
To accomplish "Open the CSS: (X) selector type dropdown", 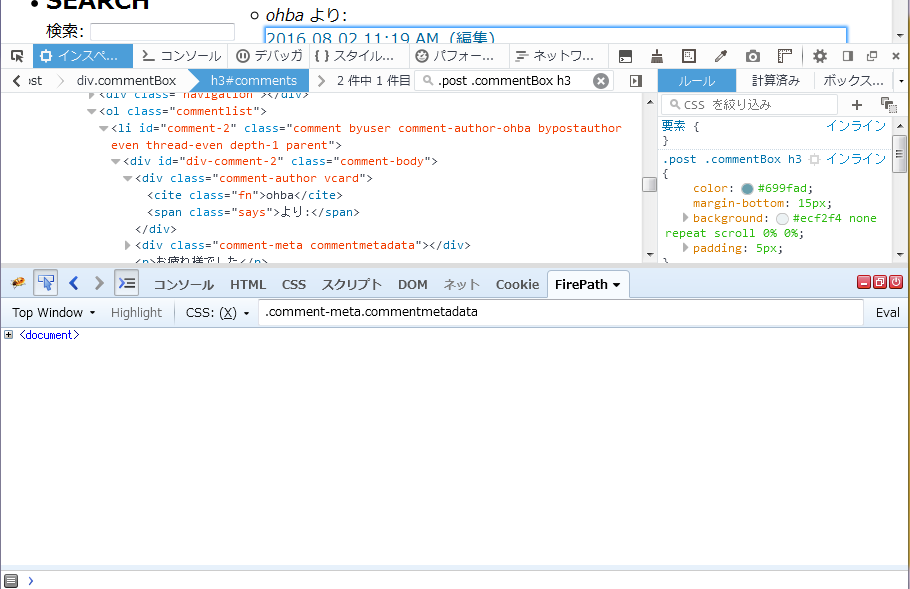I will 217,312.
